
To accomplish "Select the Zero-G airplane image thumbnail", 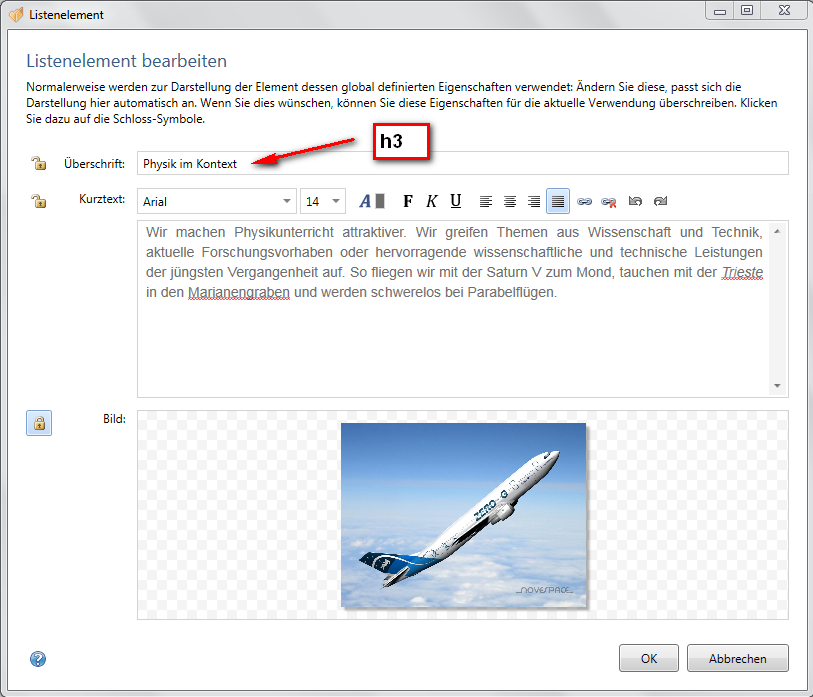I will (x=464, y=515).
